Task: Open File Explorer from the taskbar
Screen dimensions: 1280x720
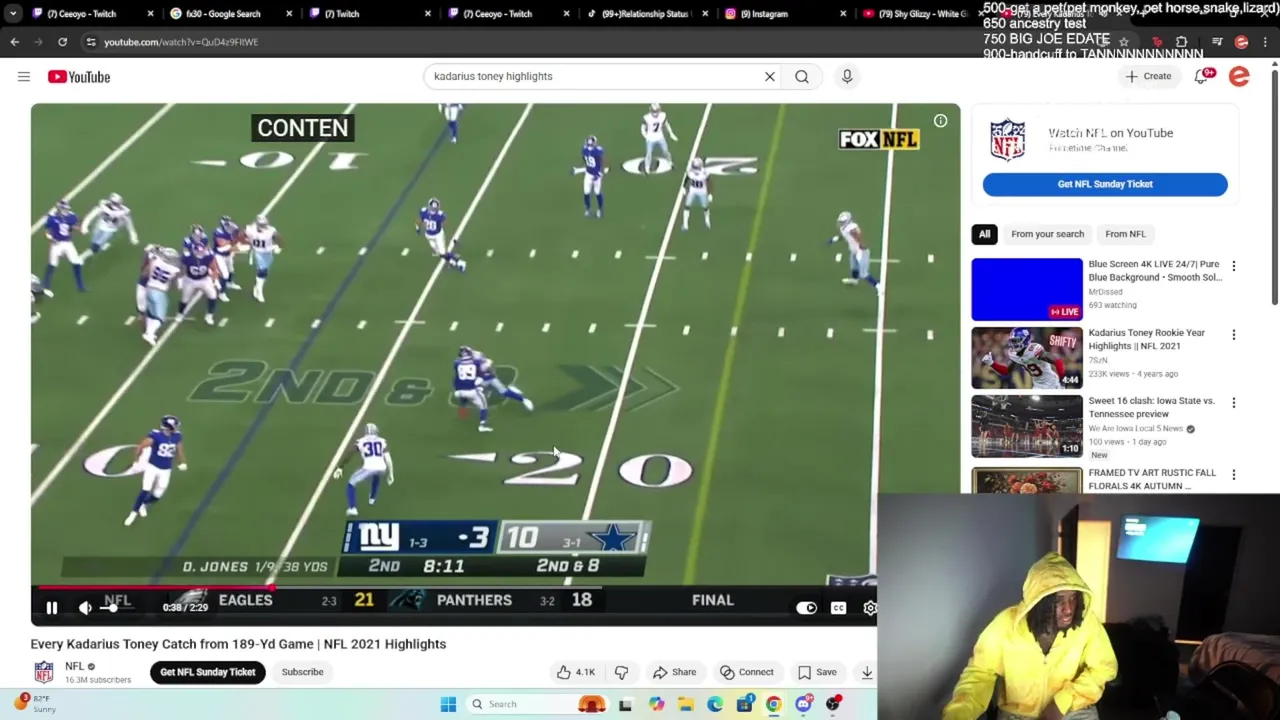Action: pyautogui.click(x=686, y=704)
